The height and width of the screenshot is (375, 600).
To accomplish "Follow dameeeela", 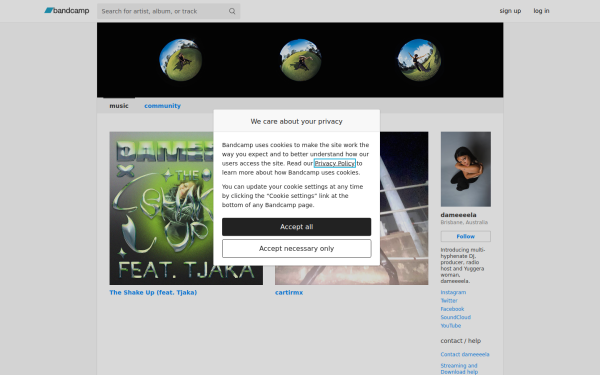I will [466, 236].
